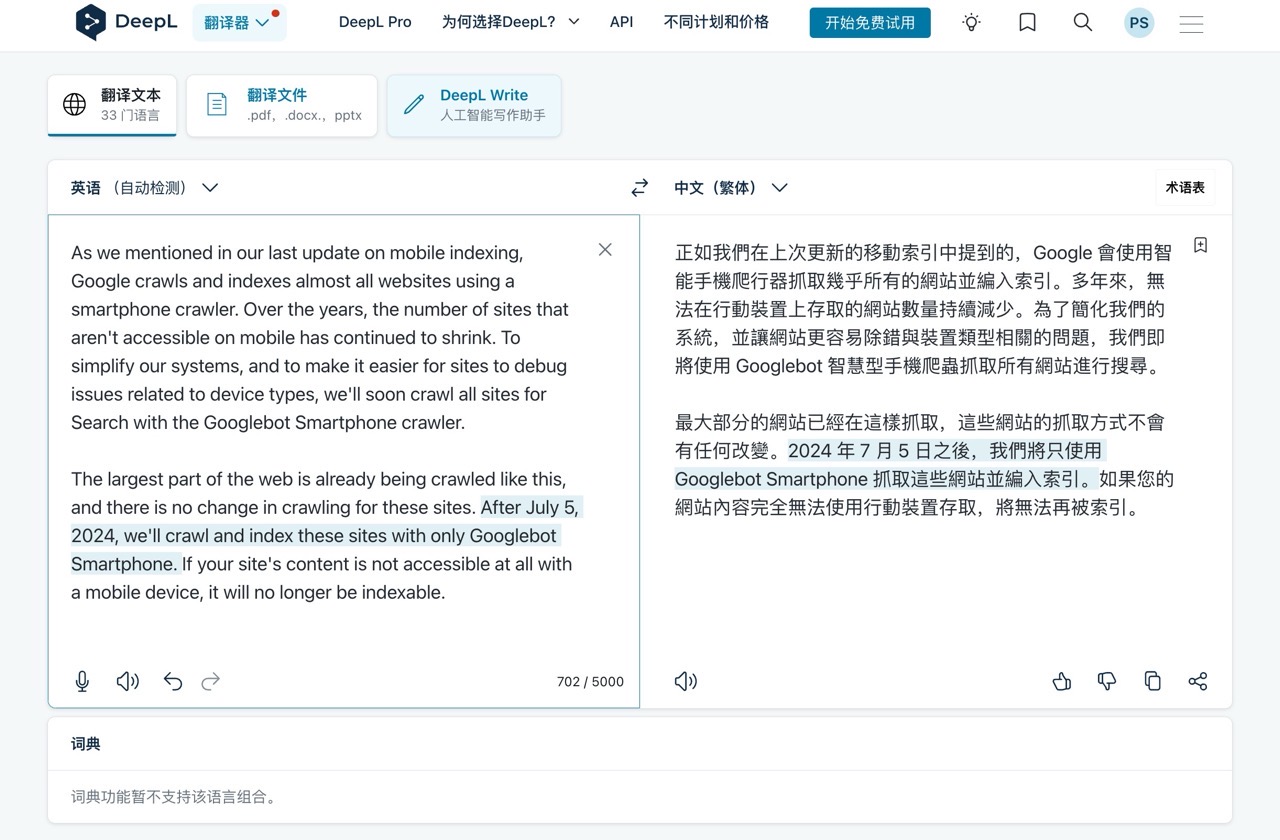Open the 翻译器 product dropdown
The height and width of the screenshot is (840, 1280).
tap(239, 23)
